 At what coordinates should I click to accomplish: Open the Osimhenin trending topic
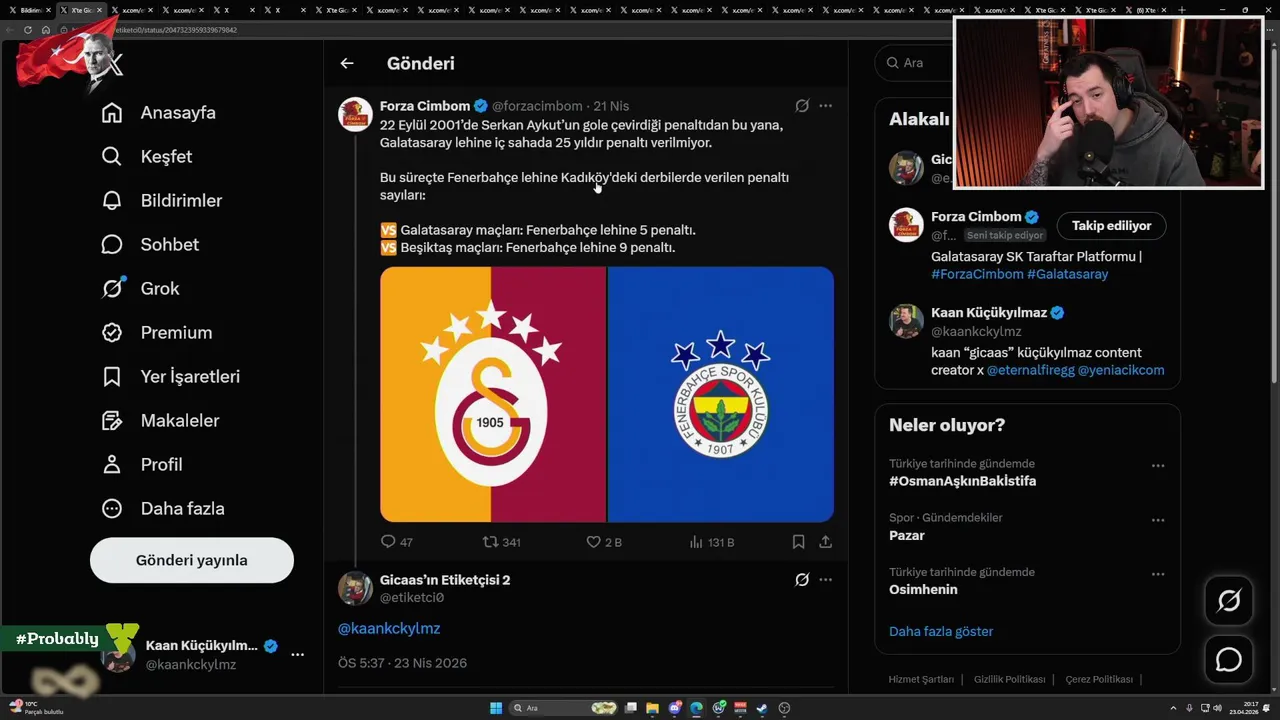click(x=923, y=589)
